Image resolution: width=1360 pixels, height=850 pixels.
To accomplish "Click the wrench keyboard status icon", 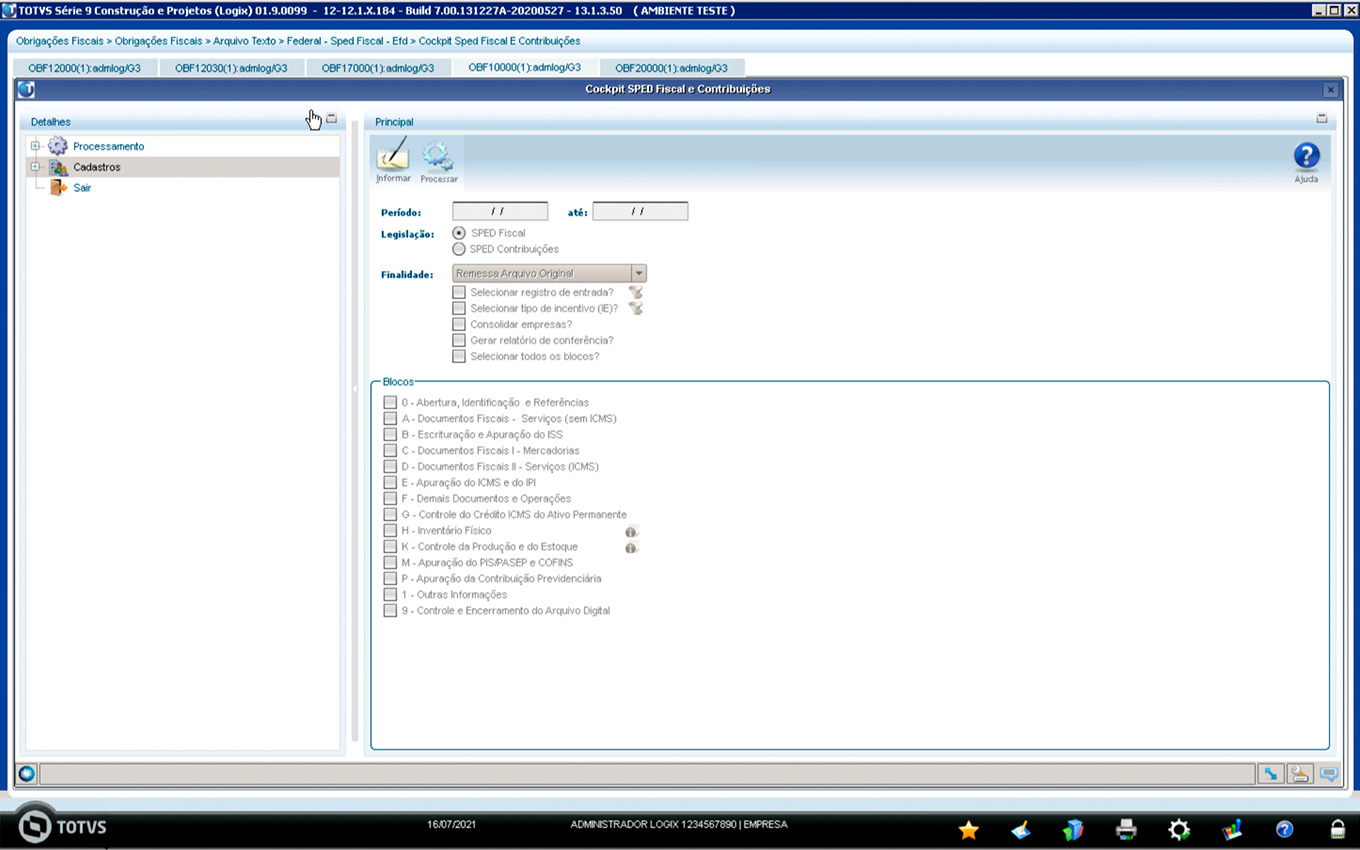I will (x=1299, y=773).
